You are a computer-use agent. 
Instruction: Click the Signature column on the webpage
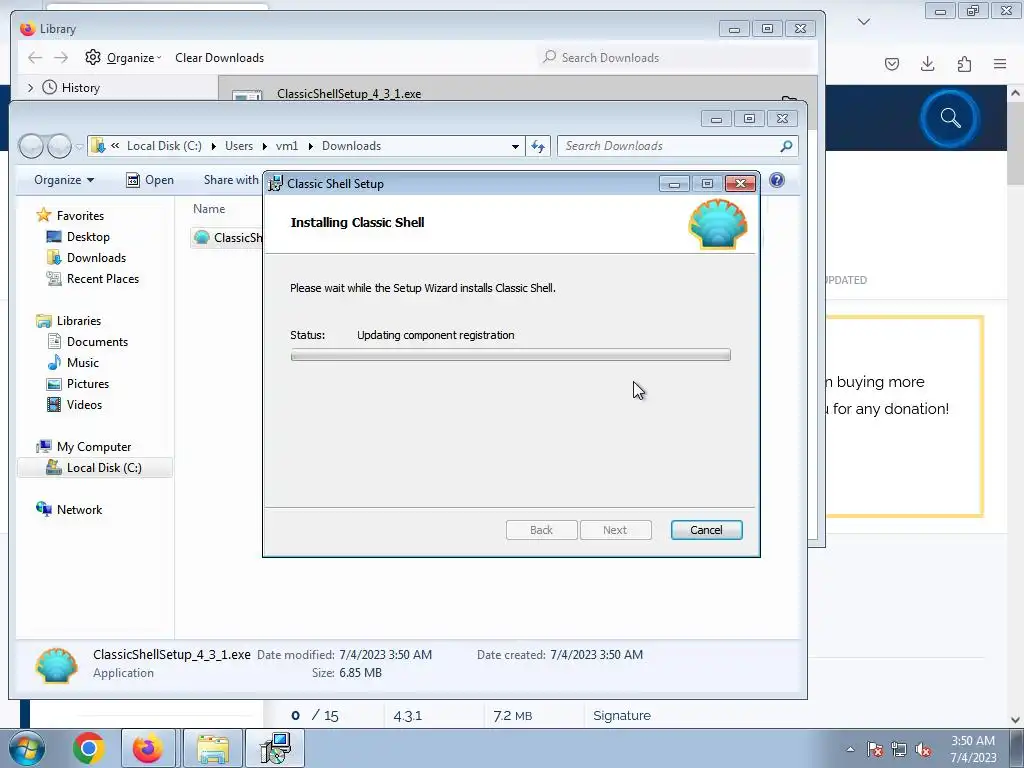622,715
